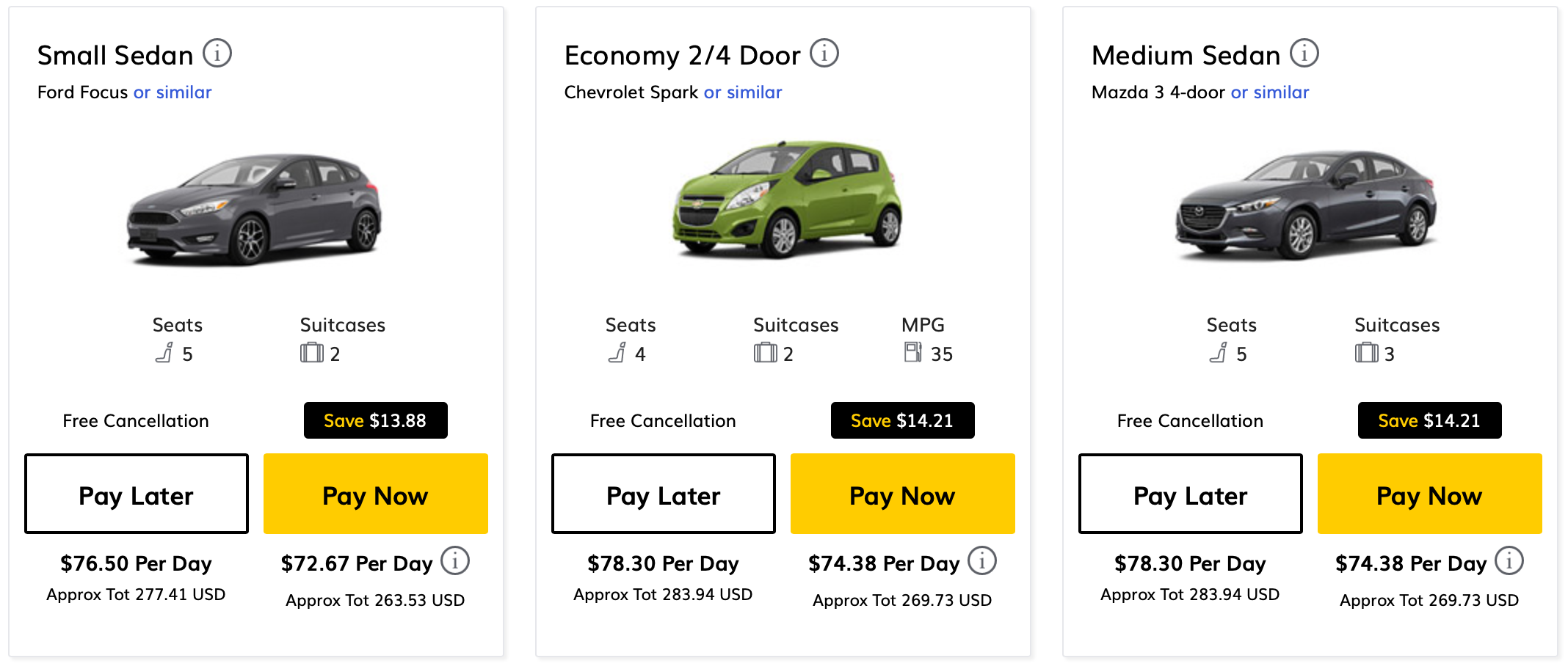
Task: Click Pay Later on the Medium Sedan
Action: pyautogui.click(x=1189, y=494)
